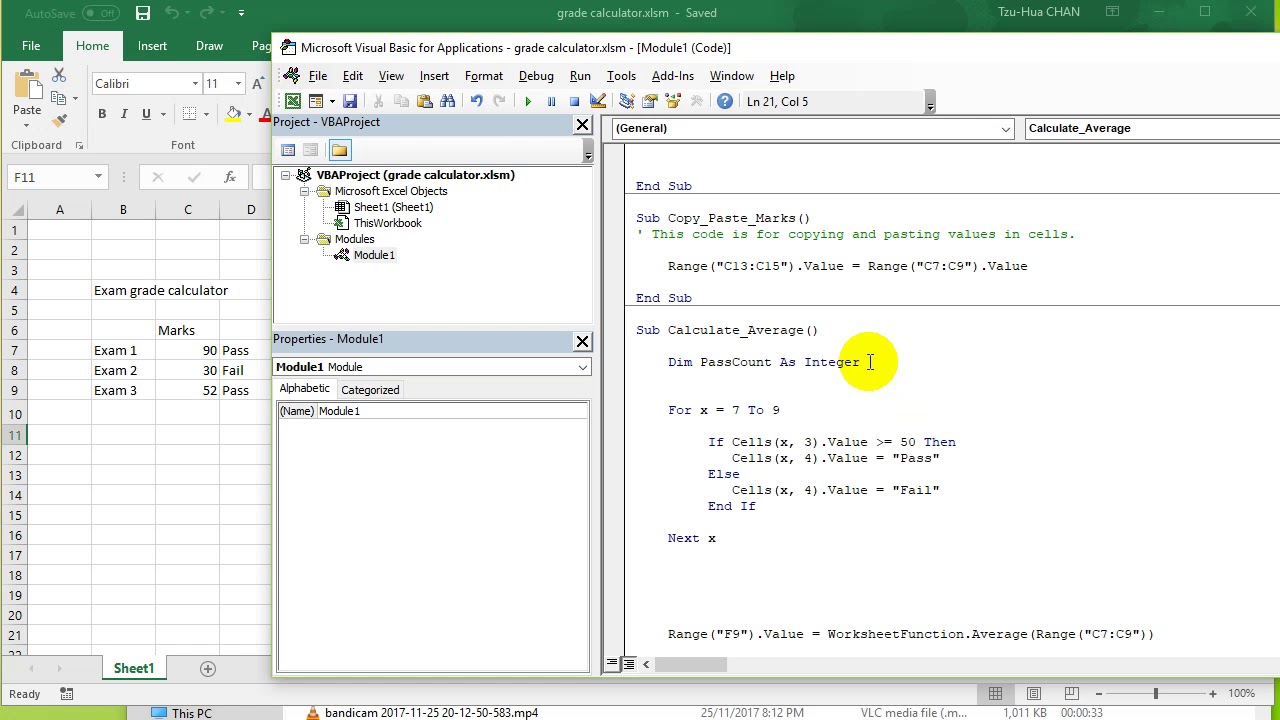Image resolution: width=1280 pixels, height=720 pixels.
Task: Switch to Page Layout view in status bar
Action: point(1034,693)
